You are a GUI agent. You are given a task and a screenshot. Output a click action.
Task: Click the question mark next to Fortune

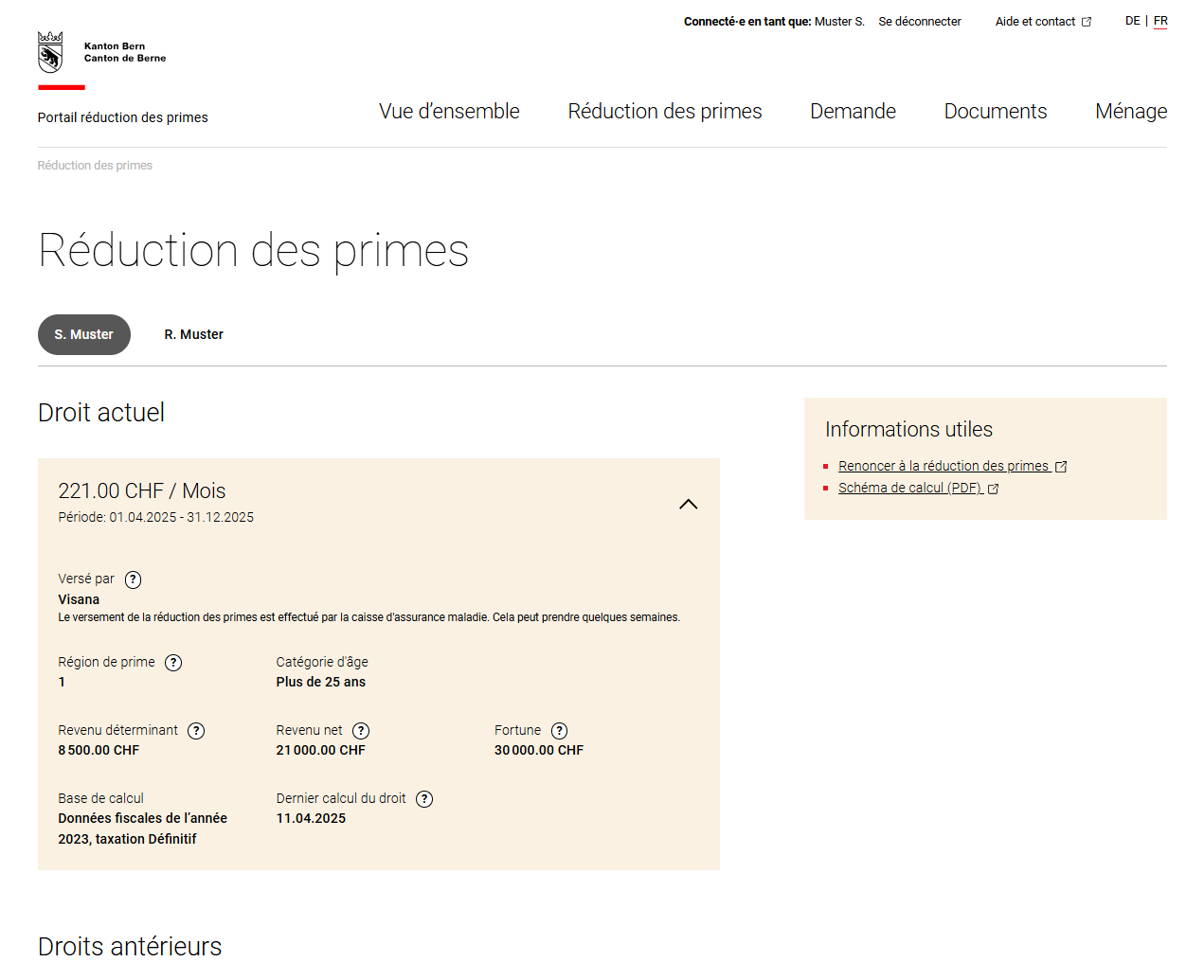[x=560, y=731]
